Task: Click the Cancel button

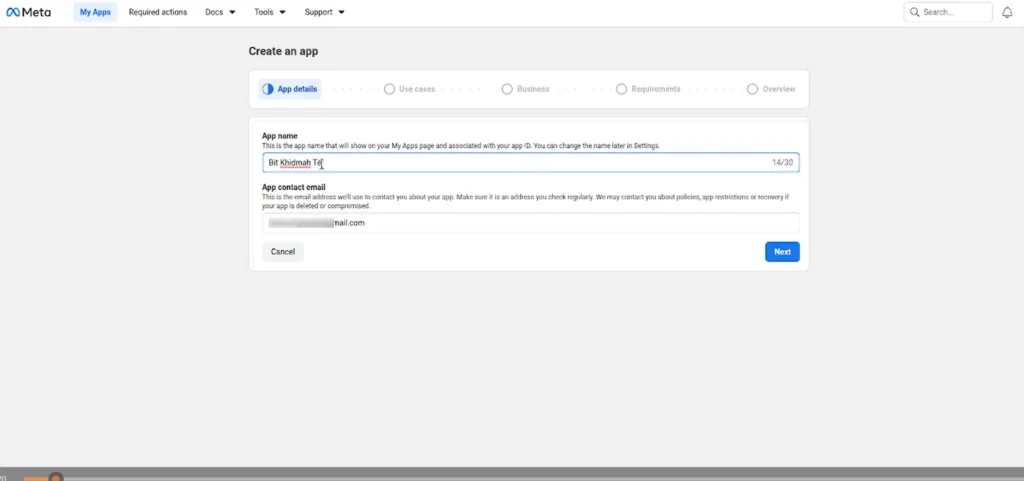Action: 283,252
